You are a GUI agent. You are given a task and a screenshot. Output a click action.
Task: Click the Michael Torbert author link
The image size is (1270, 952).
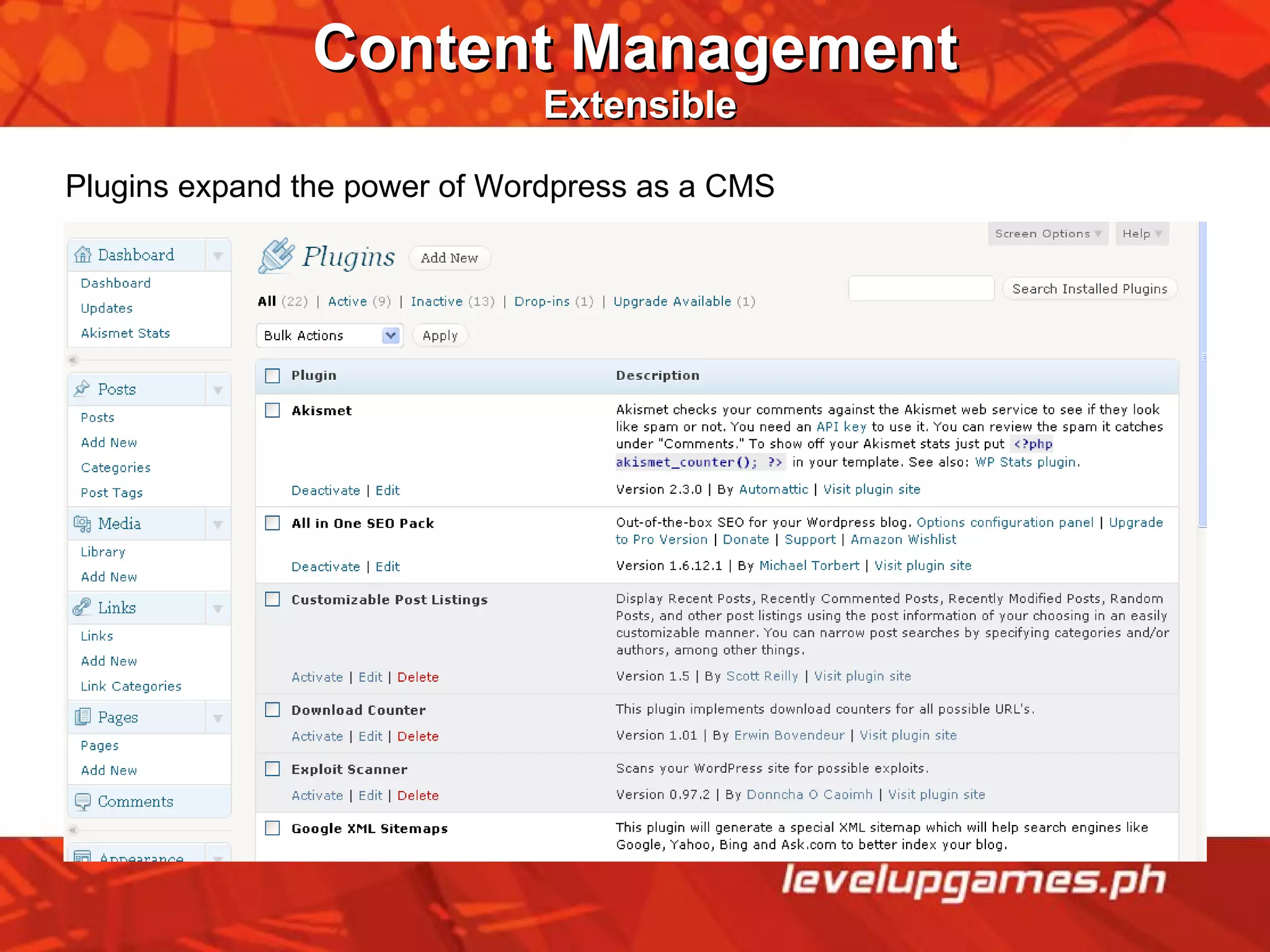(809, 565)
